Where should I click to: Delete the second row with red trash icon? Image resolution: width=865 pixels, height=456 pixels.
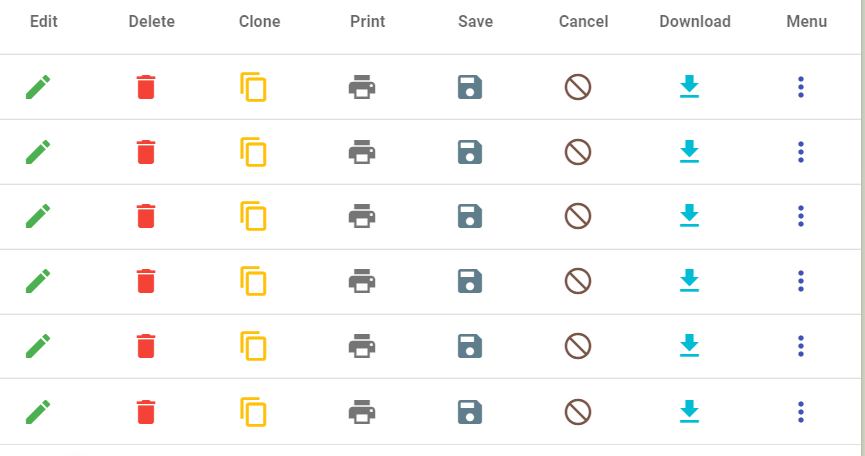(x=146, y=152)
